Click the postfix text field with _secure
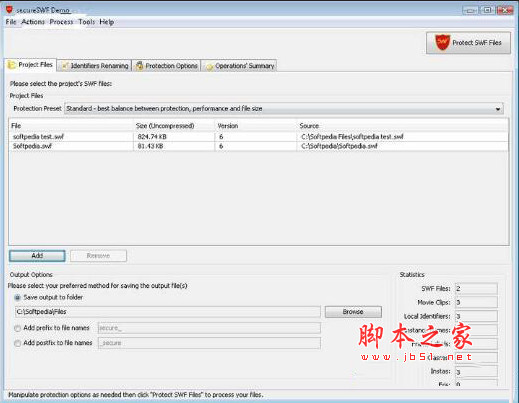 click(x=209, y=343)
